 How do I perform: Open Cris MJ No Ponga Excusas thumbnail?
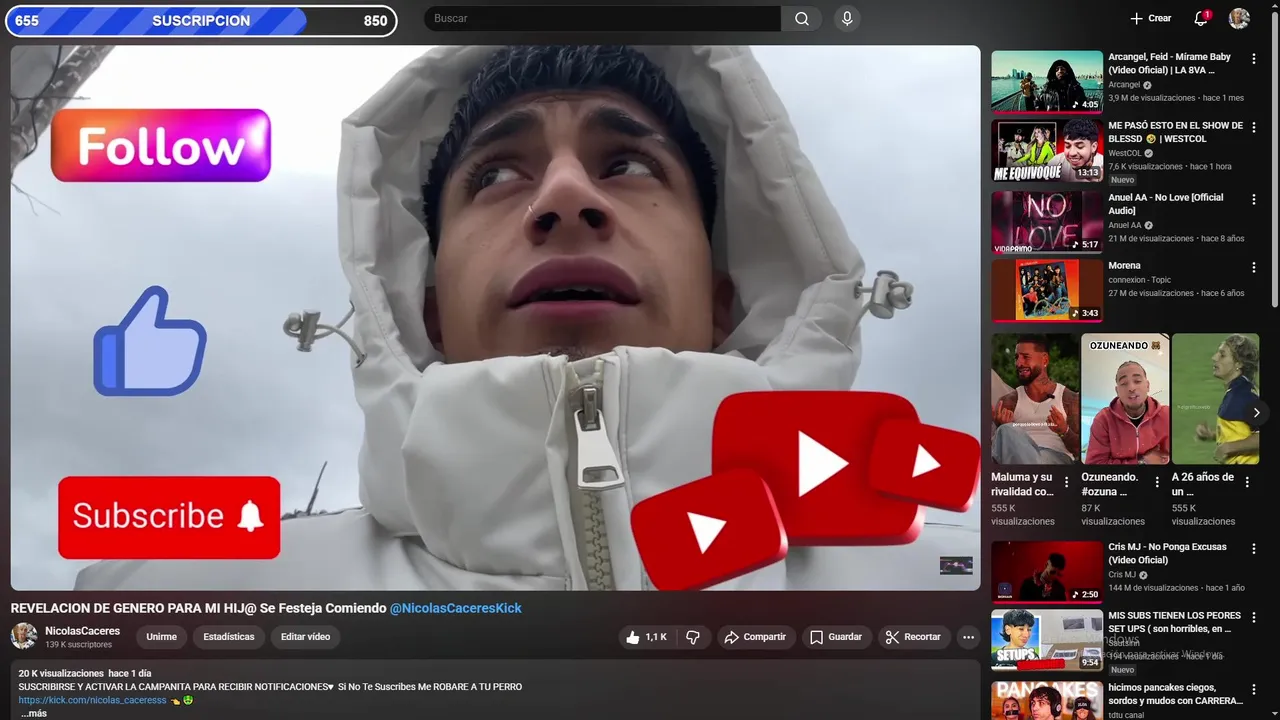point(1047,571)
